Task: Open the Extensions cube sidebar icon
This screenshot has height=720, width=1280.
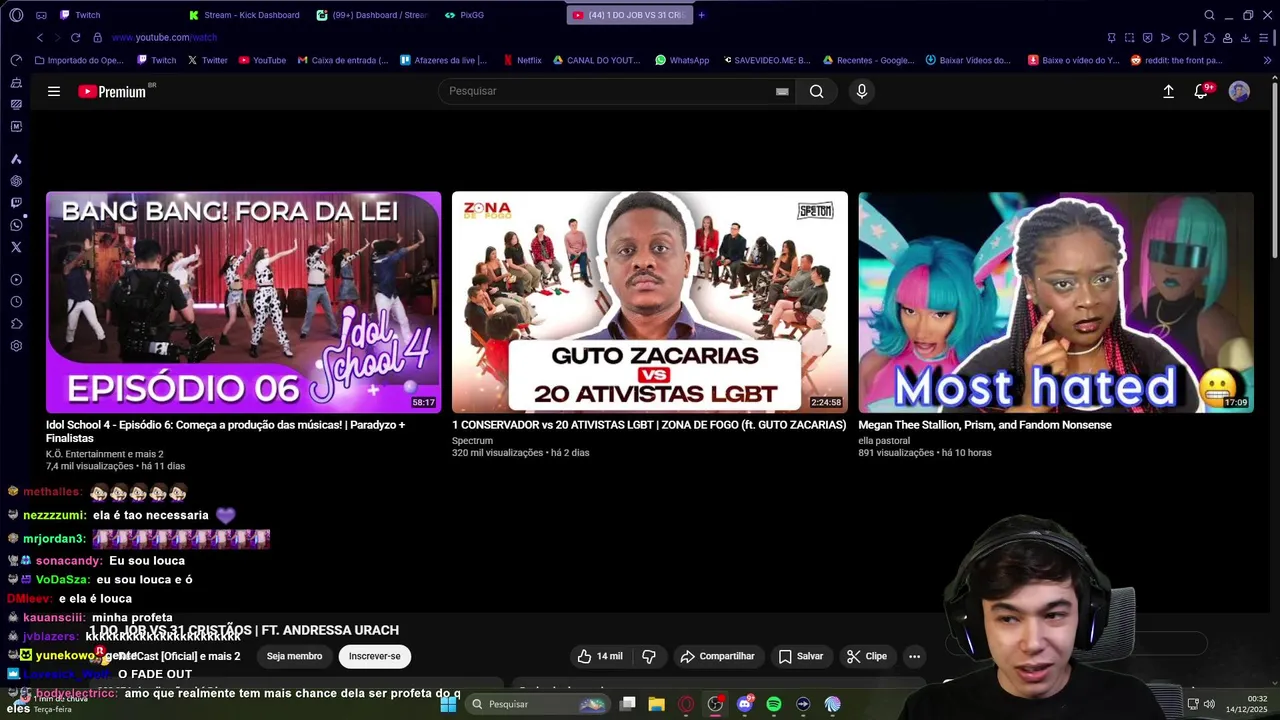Action: [x=16, y=324]
